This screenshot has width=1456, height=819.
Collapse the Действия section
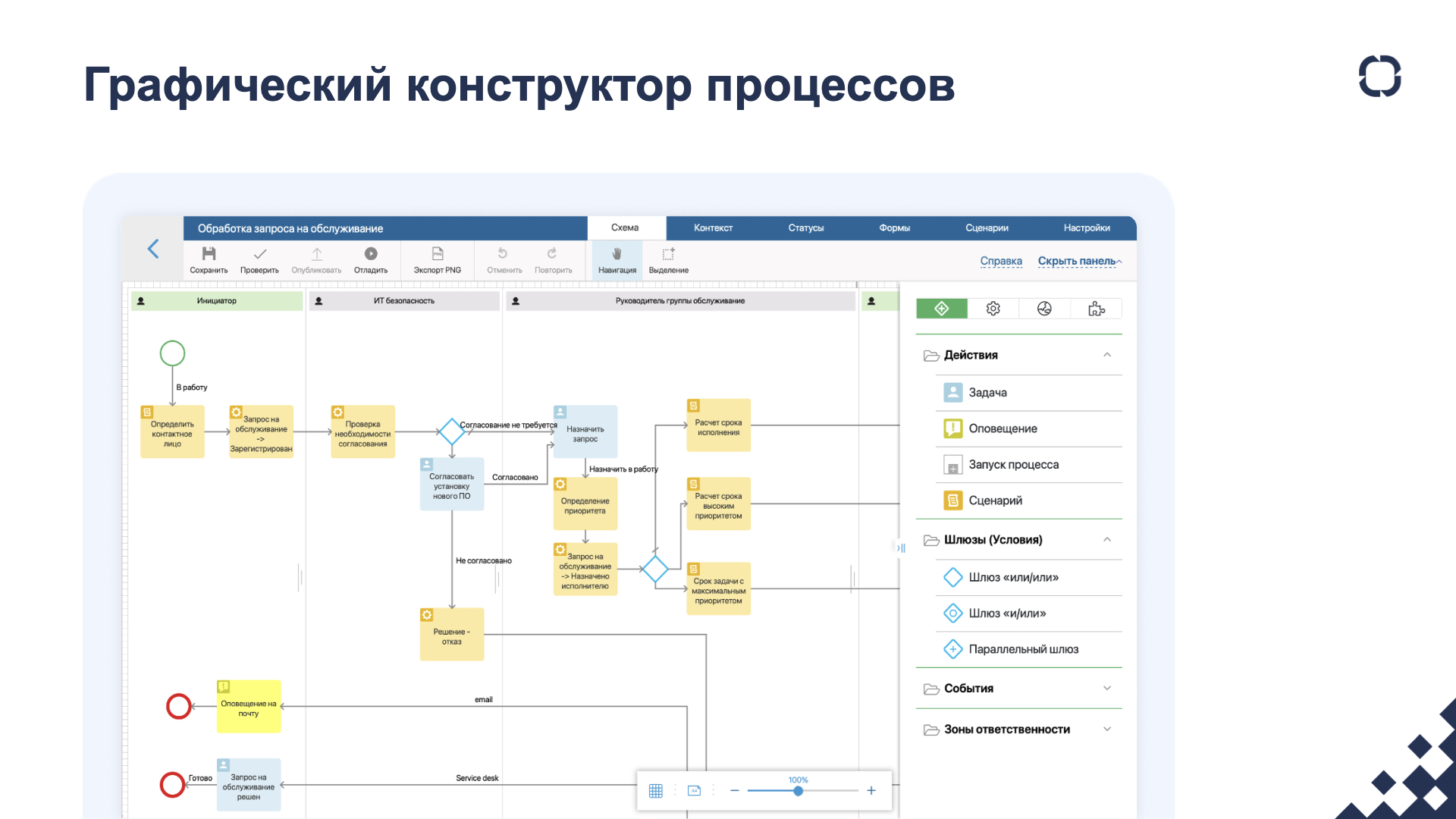(x=1106, y=355)
